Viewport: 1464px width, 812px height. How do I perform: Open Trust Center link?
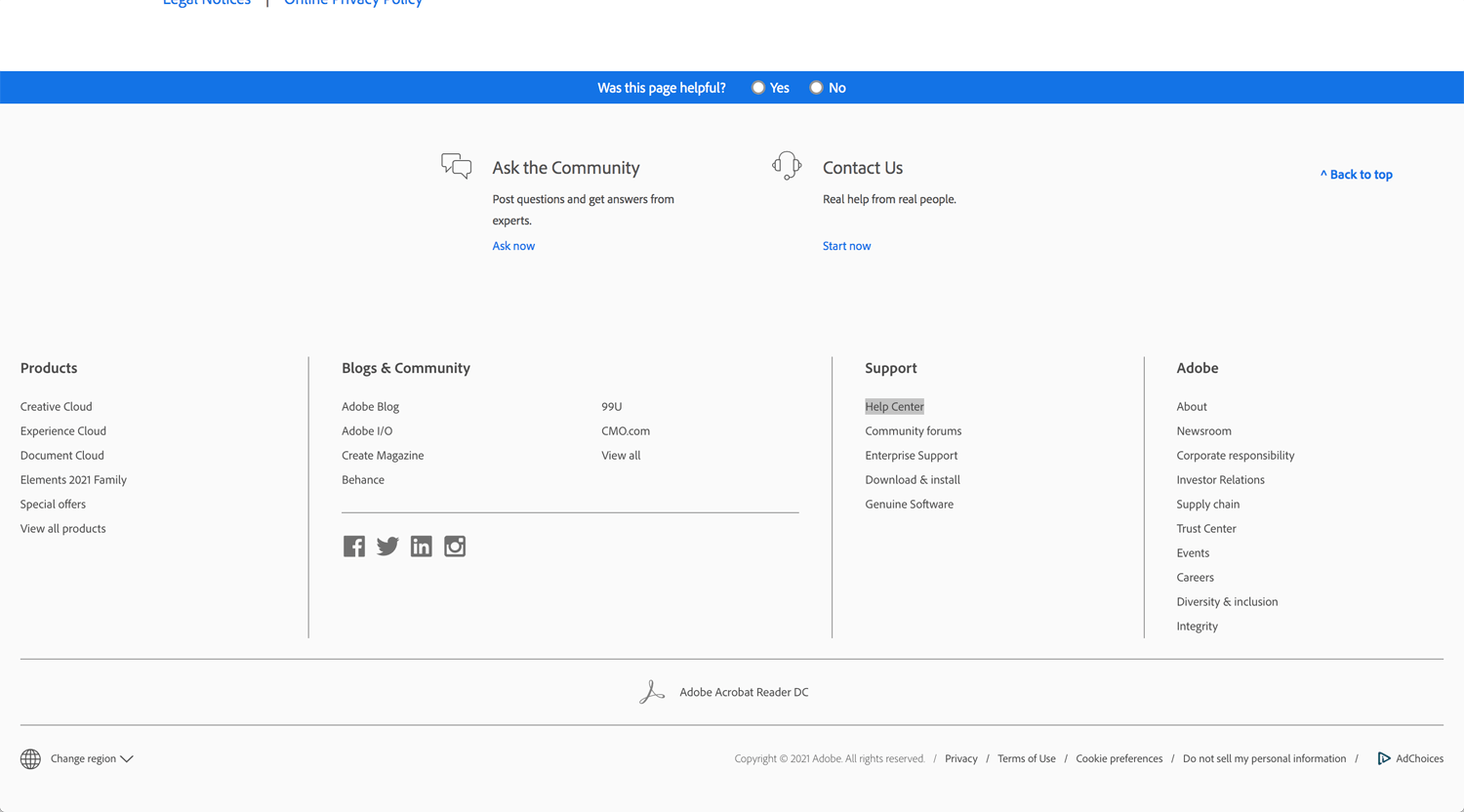[x=1206, y=529]
